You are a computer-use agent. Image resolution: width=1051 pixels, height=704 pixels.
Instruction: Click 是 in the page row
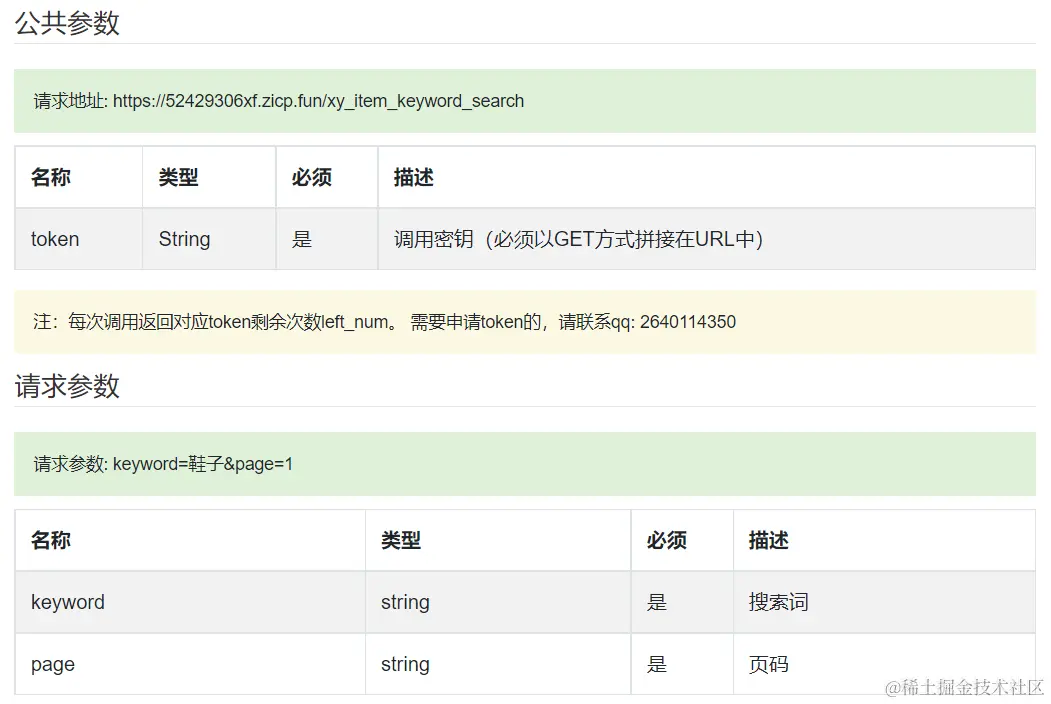click(682, 664)
